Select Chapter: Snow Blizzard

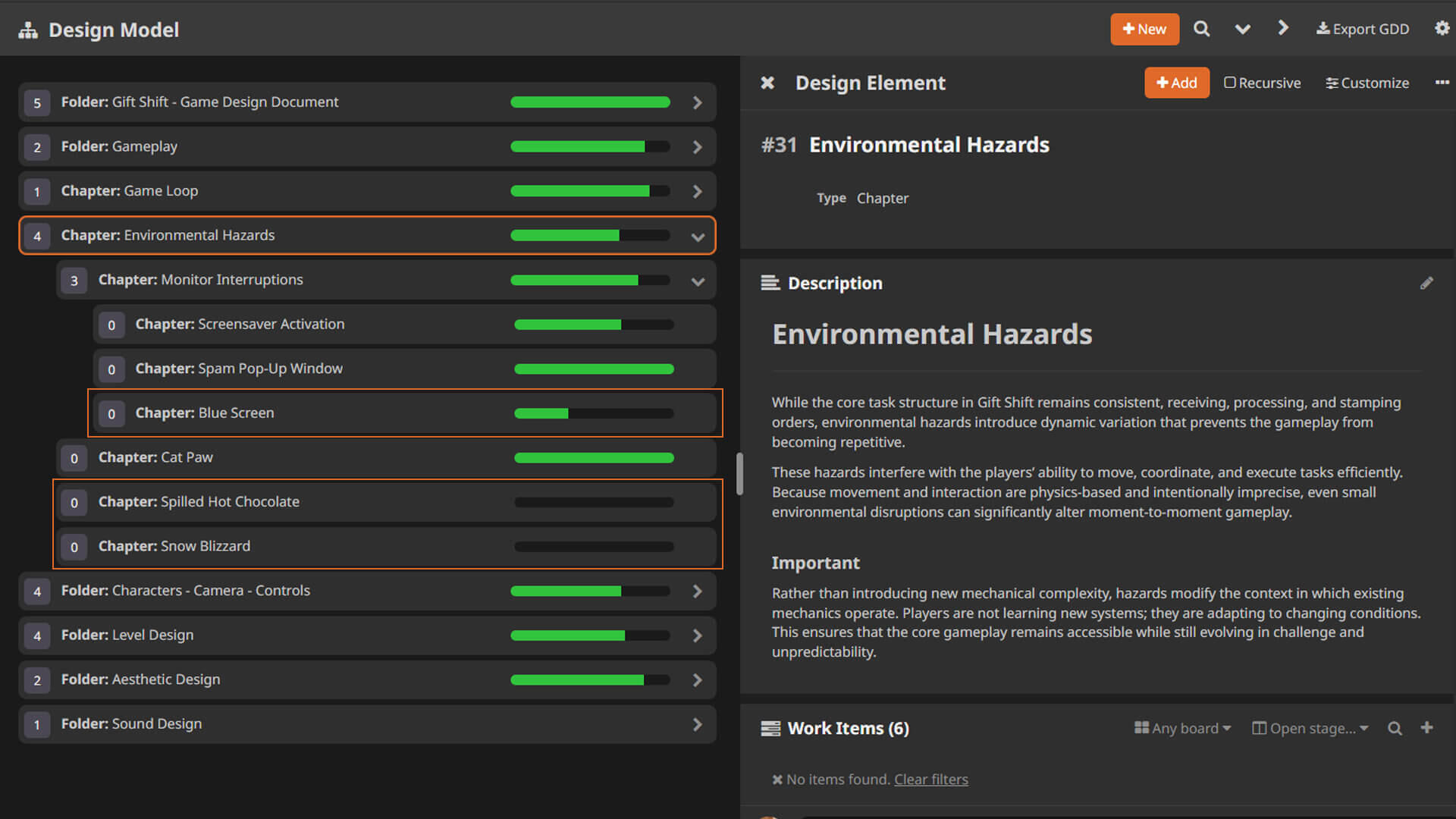tap(387, 546)
